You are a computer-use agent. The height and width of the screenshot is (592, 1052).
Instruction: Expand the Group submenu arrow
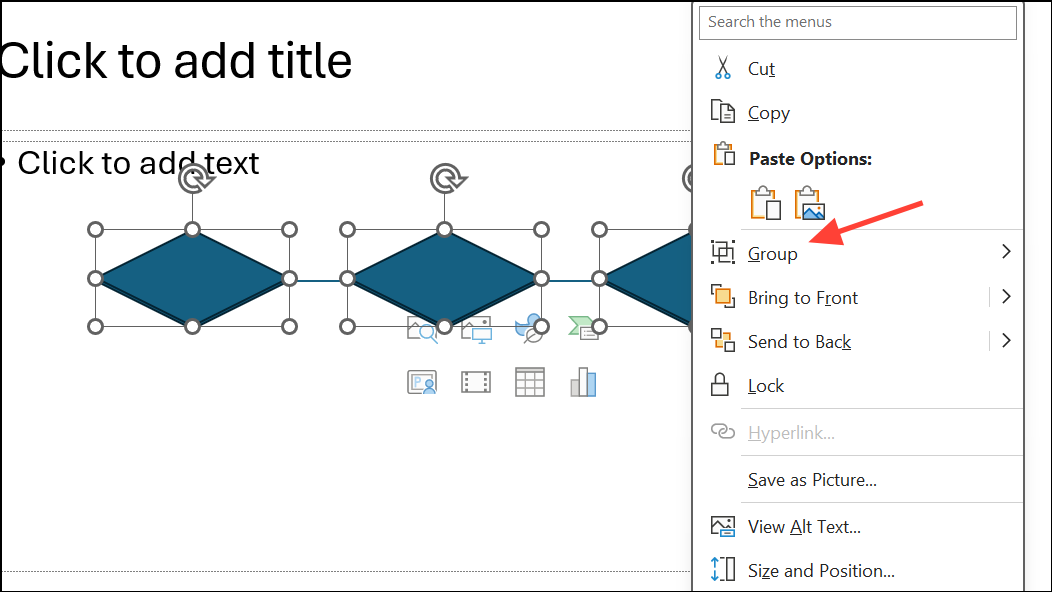point(1005,252)
